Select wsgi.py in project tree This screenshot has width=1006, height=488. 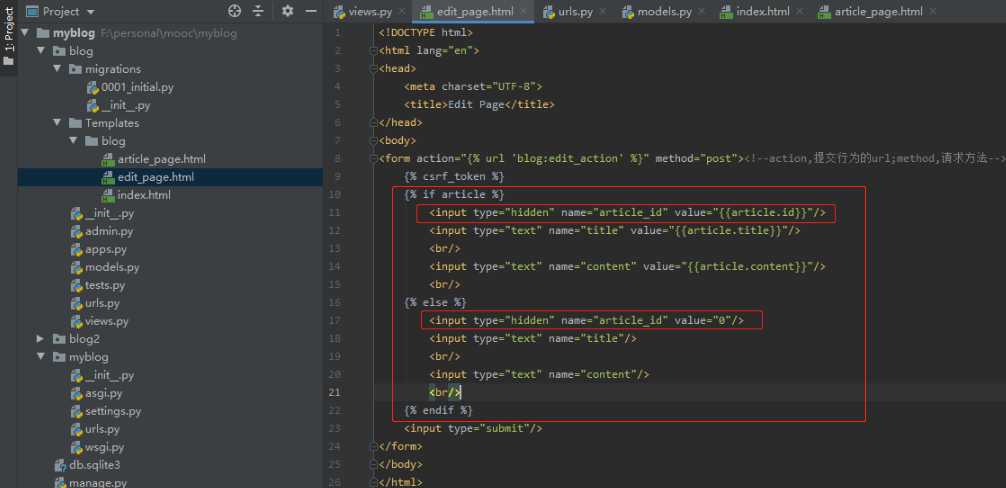105,447
